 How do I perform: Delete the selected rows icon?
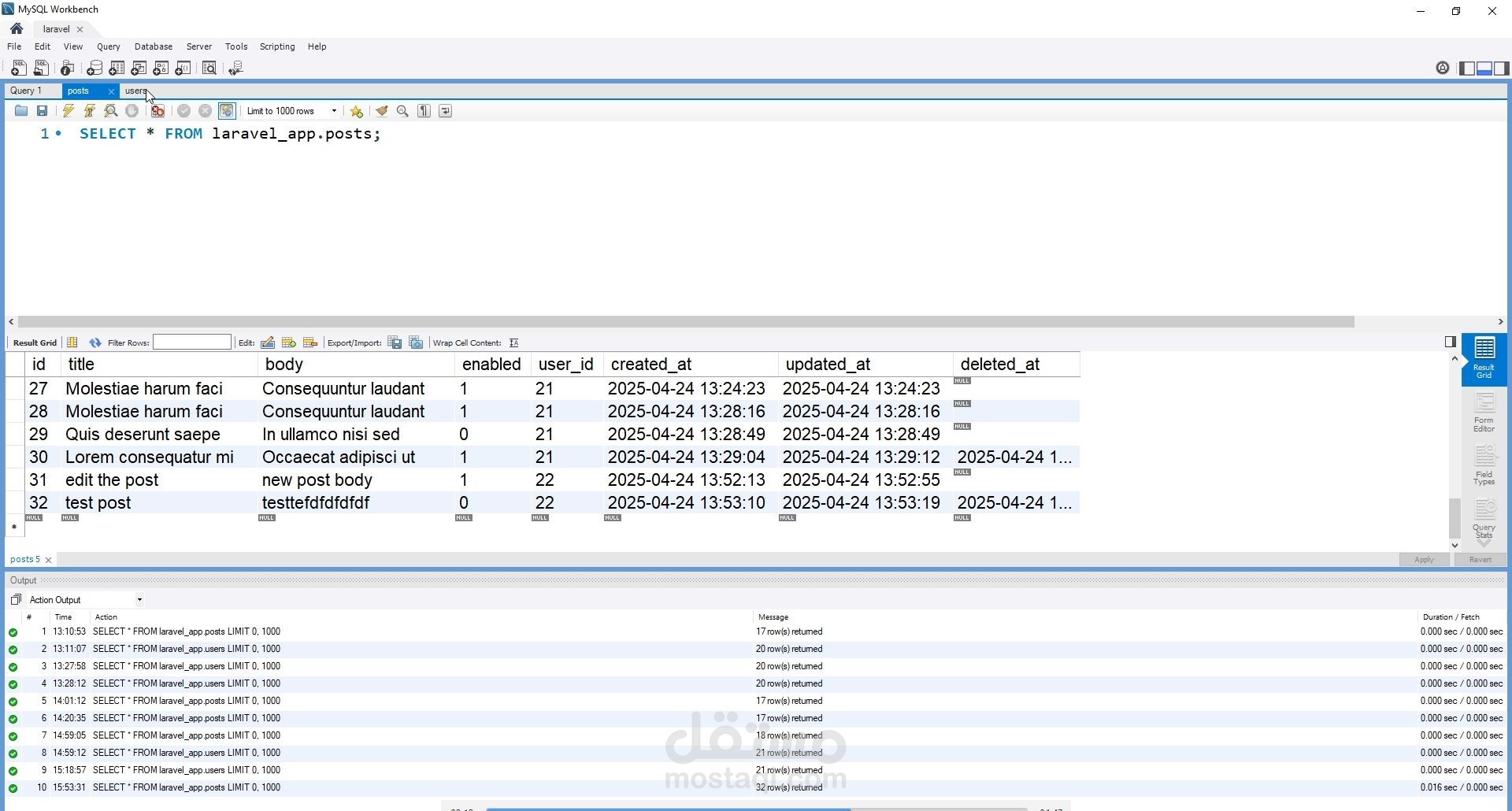[x=310, y=343]
